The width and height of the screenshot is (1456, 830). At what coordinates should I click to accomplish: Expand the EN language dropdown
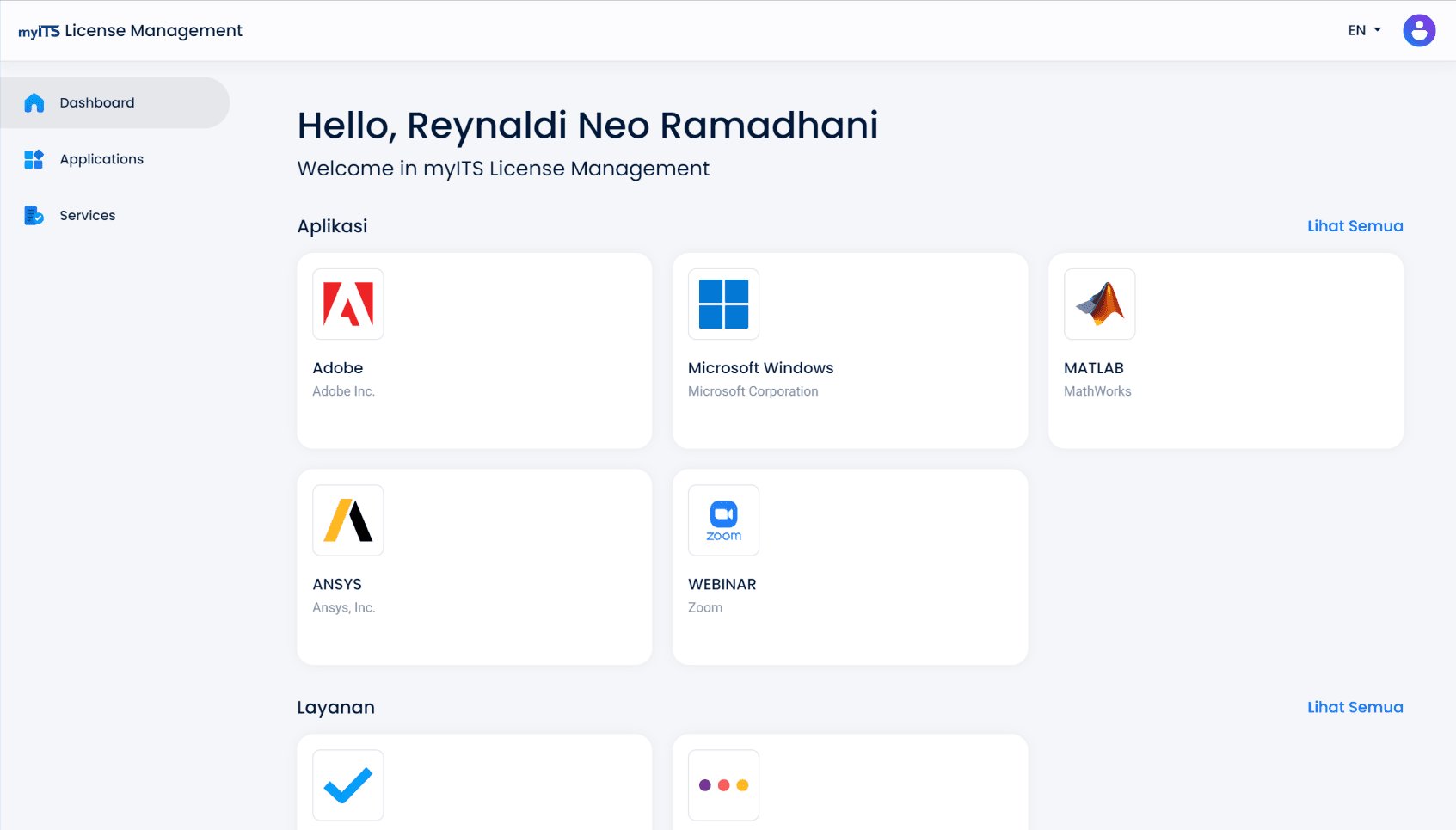pos(1365,30)
